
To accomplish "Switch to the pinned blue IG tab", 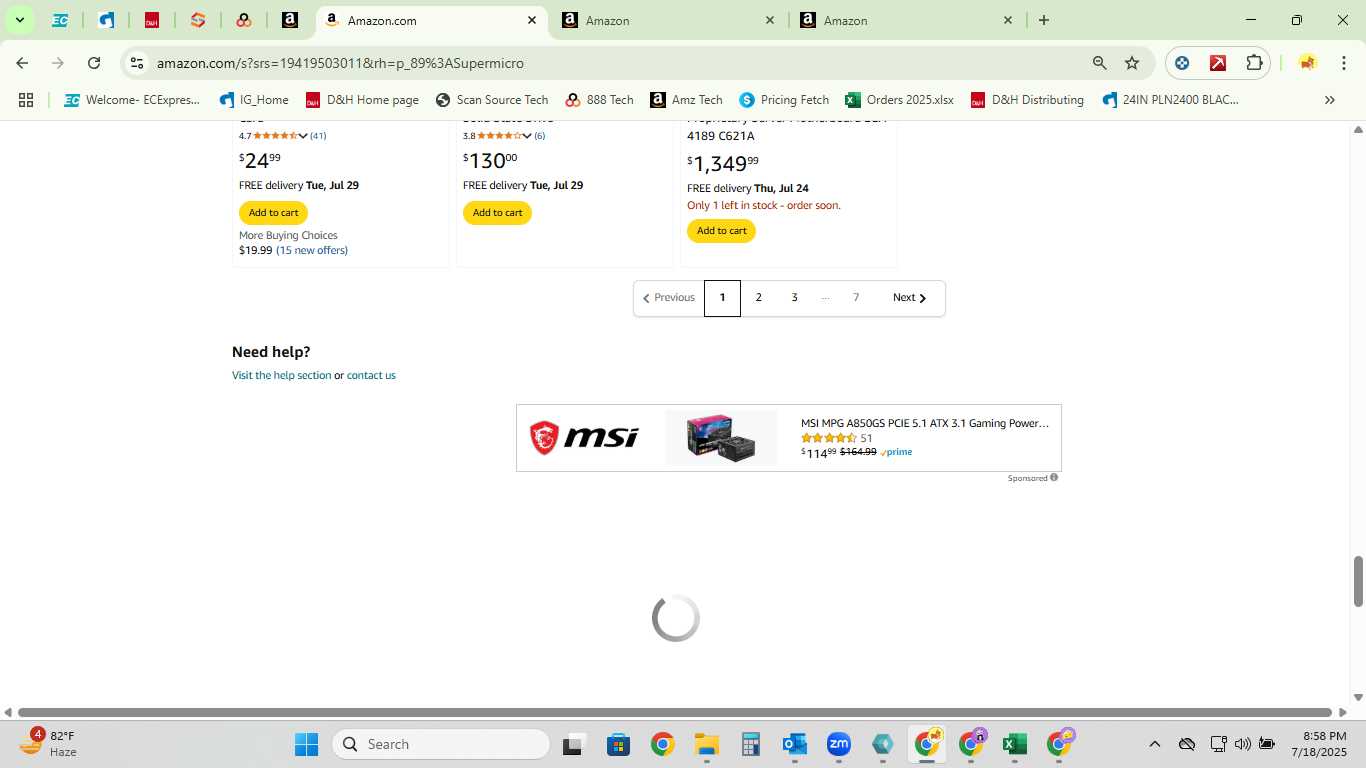I will tap(106, 20).
